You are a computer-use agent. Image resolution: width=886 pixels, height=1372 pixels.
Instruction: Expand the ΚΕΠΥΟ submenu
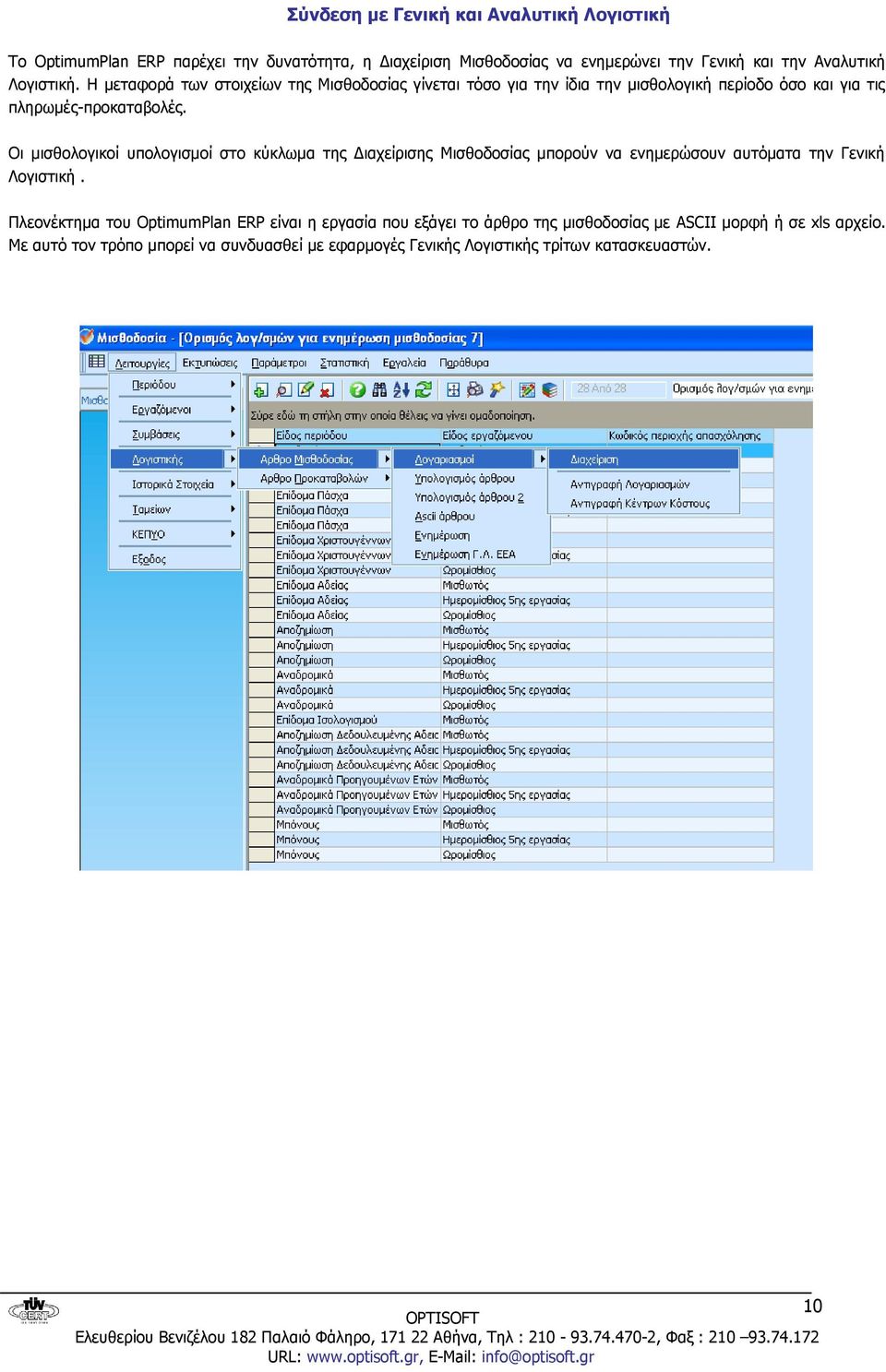tap(174, 534)
